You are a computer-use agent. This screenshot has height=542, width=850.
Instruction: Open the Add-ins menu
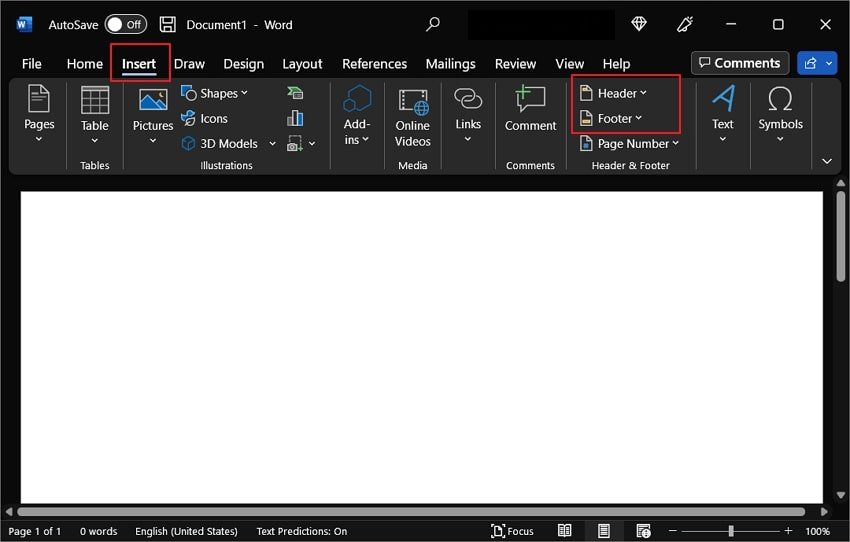pyautogui.click(x=357, y=115)
